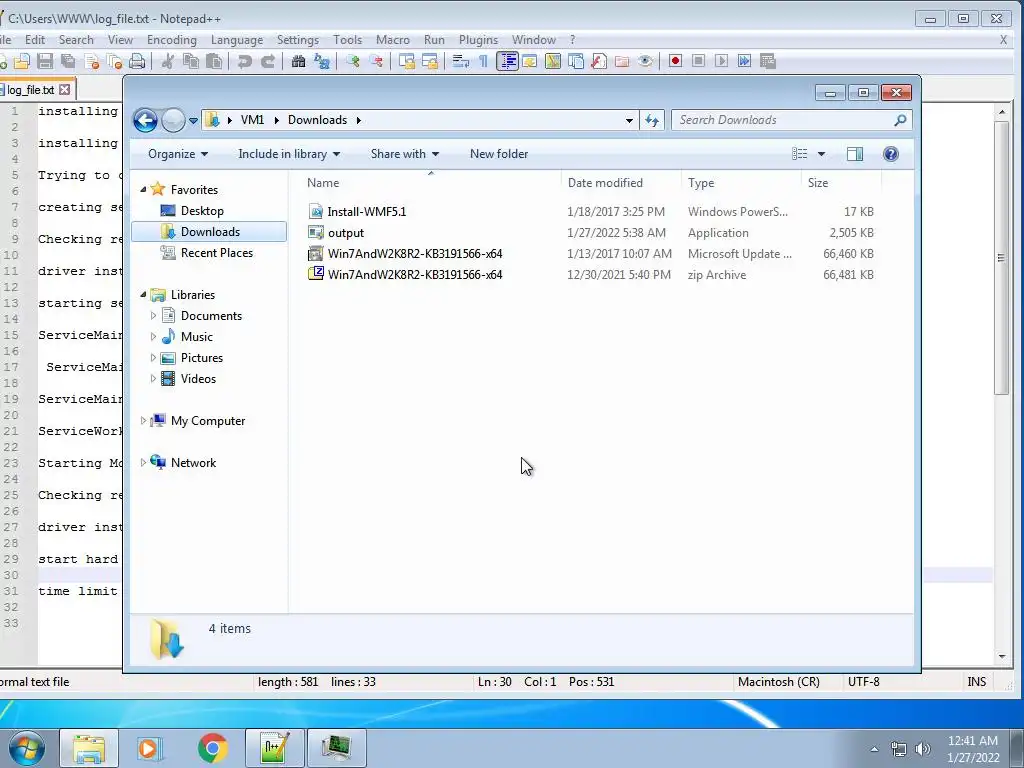Open the Share with dropdown
This screenshot has height=768, width=1024.
(x=404, y=154)
